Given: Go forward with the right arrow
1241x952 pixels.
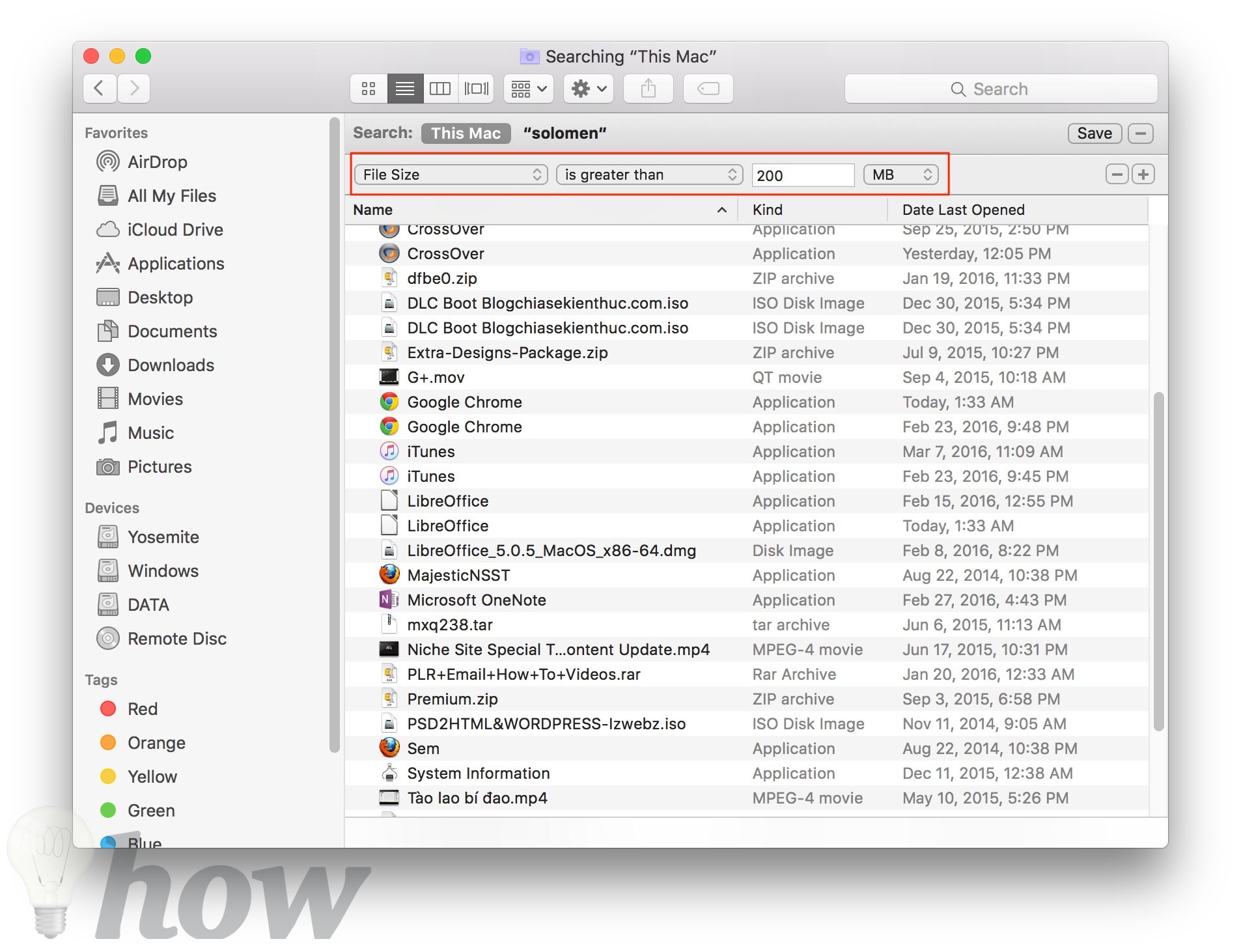Looking at the screenshot, I should pyautogui.click(x=133, y=88).
